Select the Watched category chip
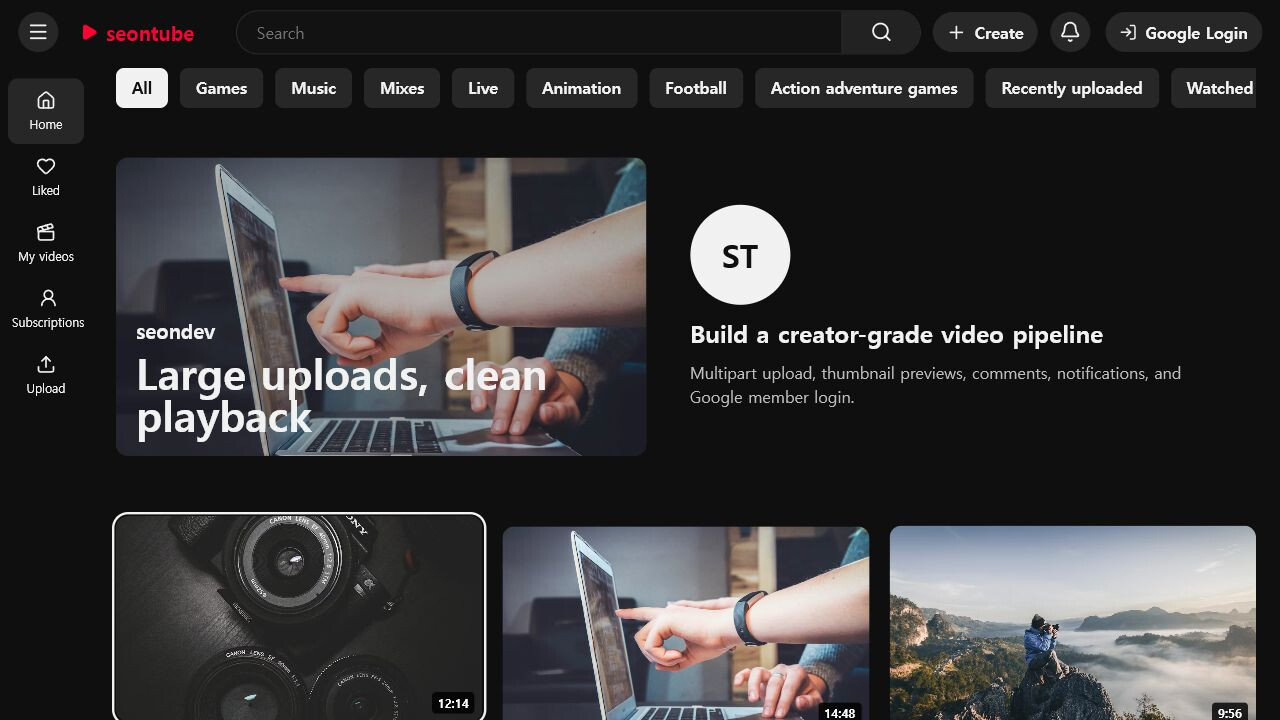 pyautogui.click(x=1214, y=88)
